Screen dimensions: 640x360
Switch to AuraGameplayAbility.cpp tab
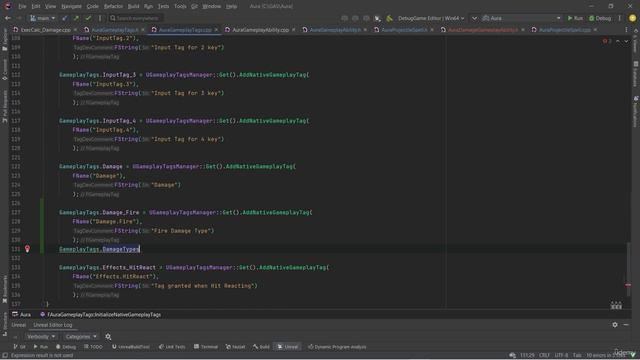(260, 30)
